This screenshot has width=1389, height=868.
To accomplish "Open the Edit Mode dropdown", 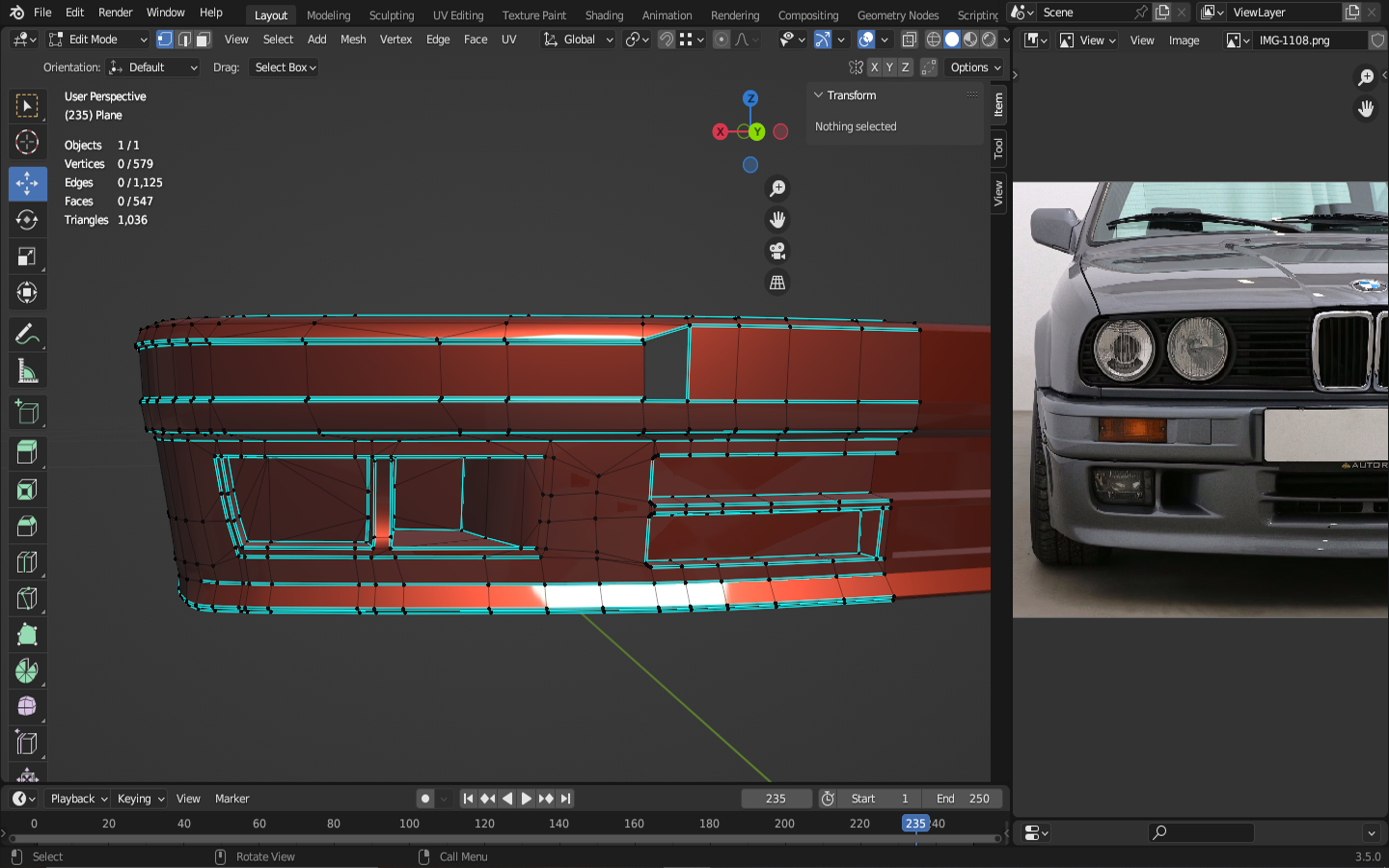I will pos(98,40).
